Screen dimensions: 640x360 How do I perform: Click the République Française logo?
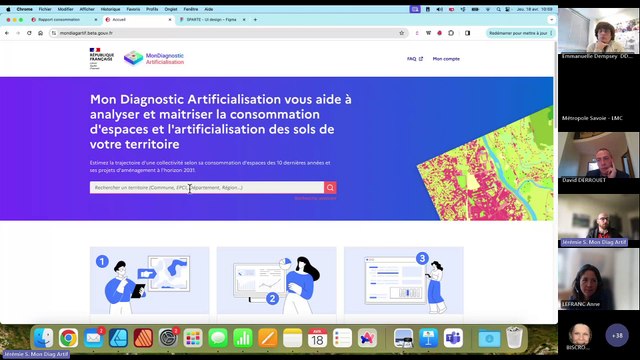pos(101,58)
